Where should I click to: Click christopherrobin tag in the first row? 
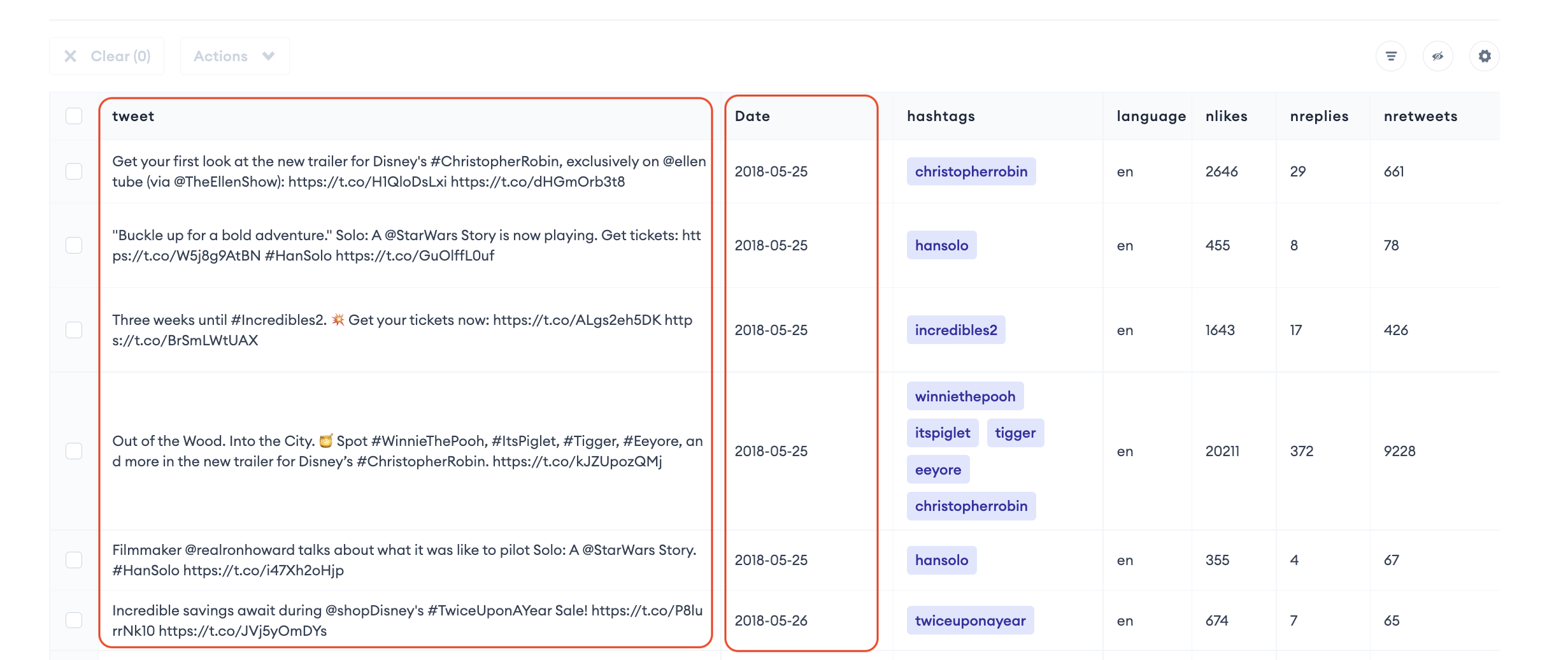point(971,171)
